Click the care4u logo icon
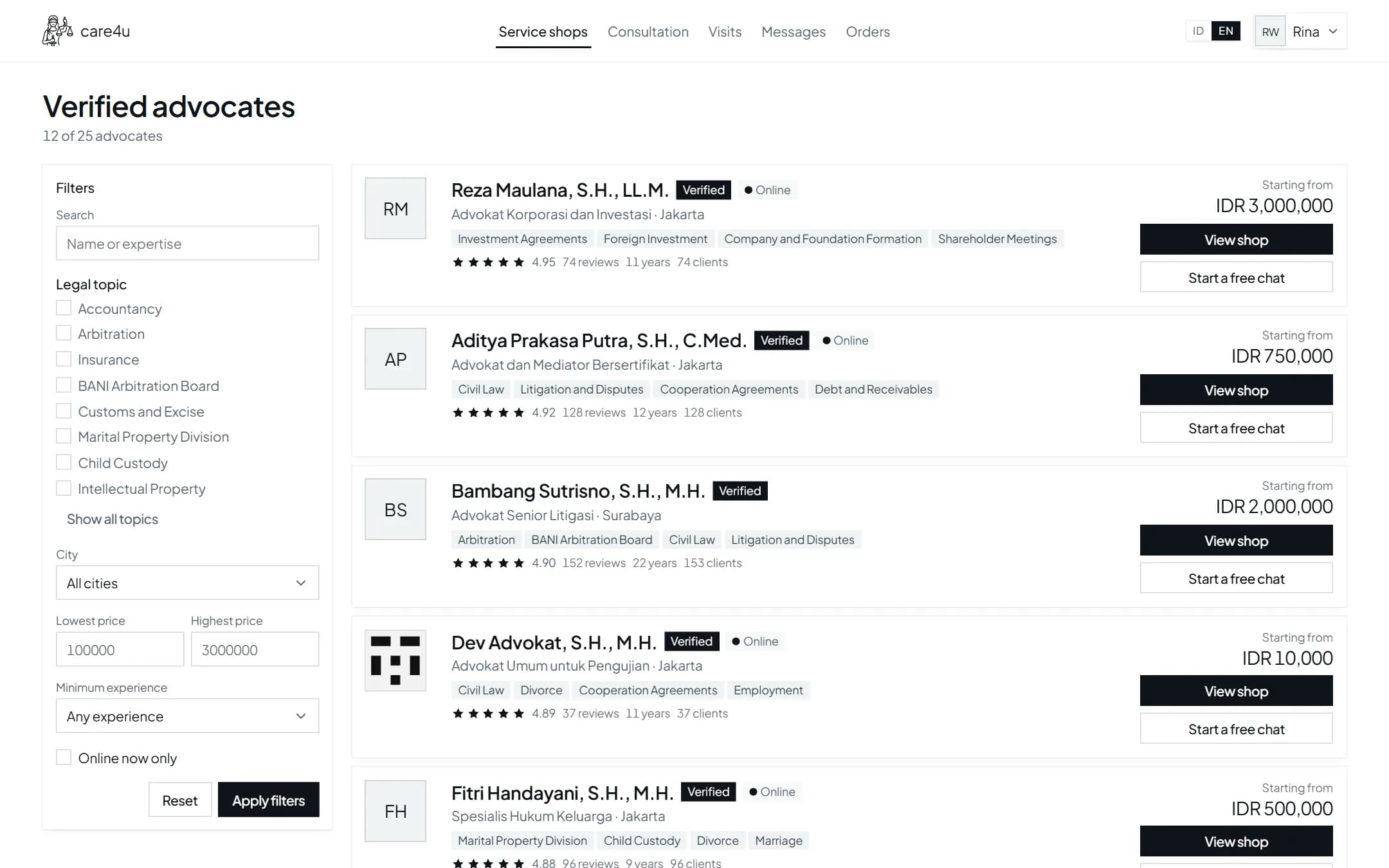This screenshot has width=1389, height=868. 57,31
